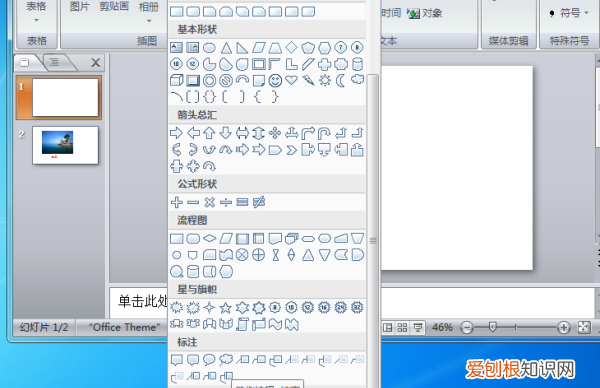Screen dimensions: 600x388
Task: Select the no symbol shape
Action: point(226,80)
